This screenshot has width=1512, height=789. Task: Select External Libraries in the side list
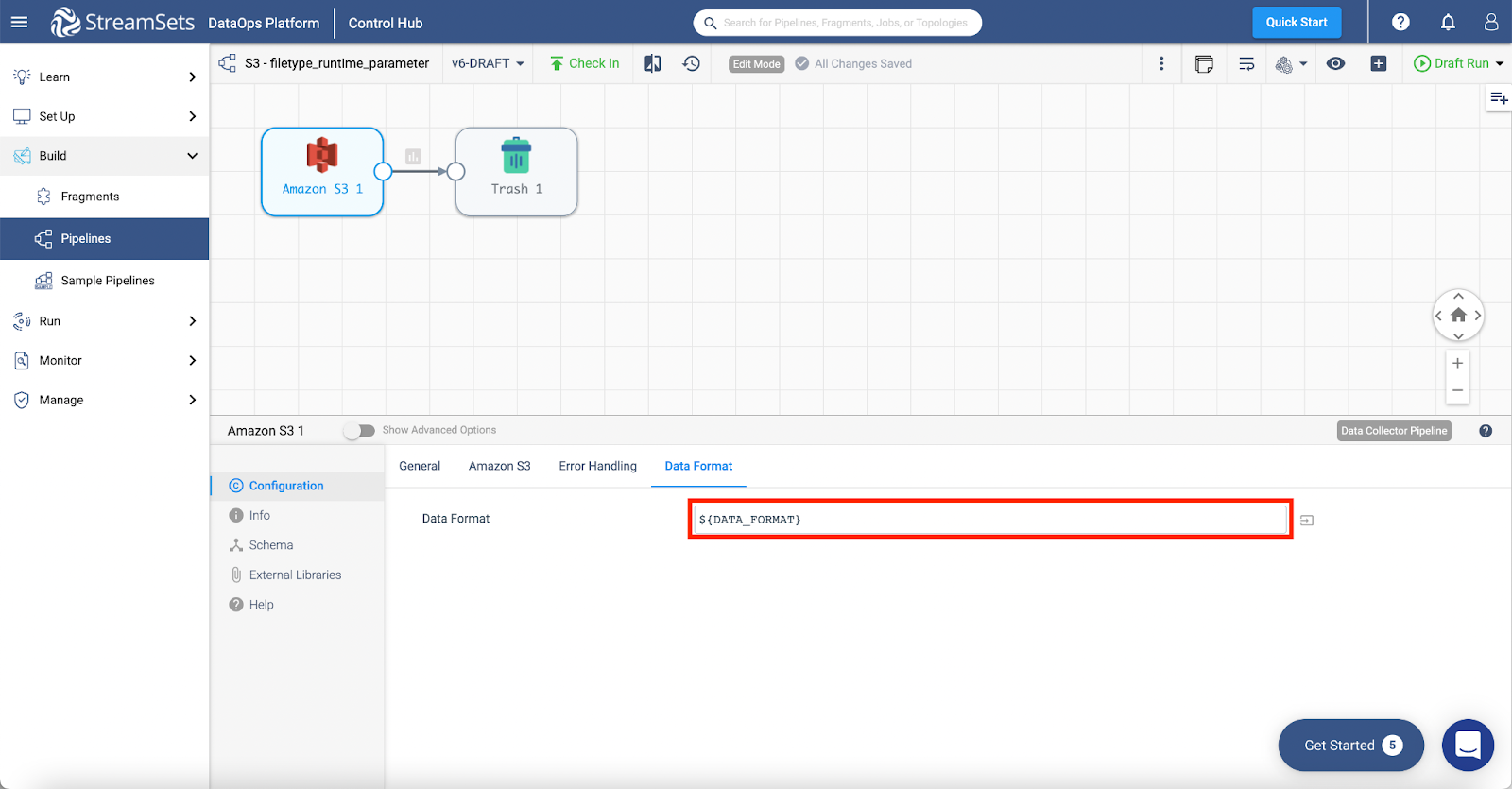(298, 575)
